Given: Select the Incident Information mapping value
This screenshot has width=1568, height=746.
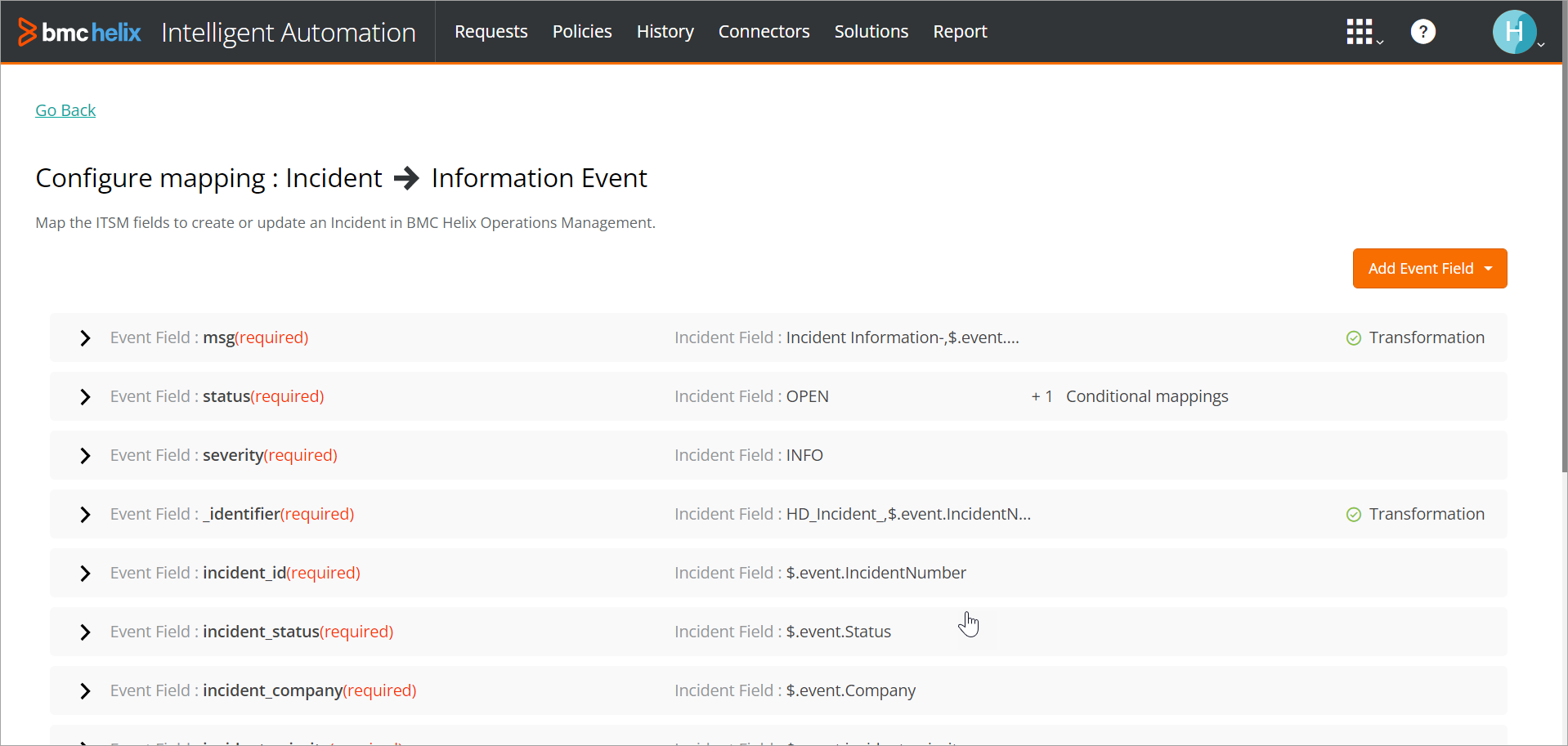Looking at the screenshot, I should tap(903, 337).
